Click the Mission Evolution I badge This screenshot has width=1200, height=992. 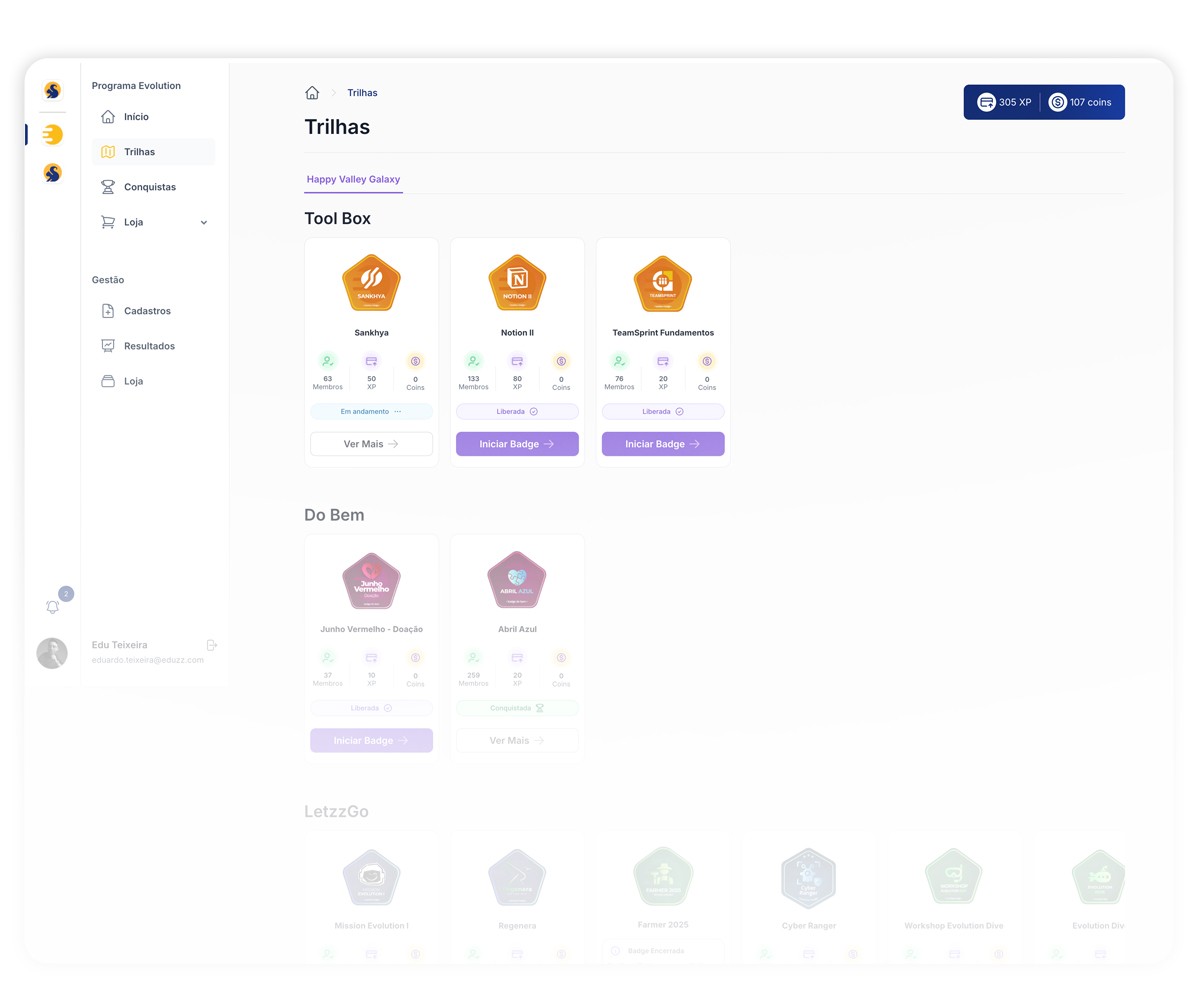point(371,877)
